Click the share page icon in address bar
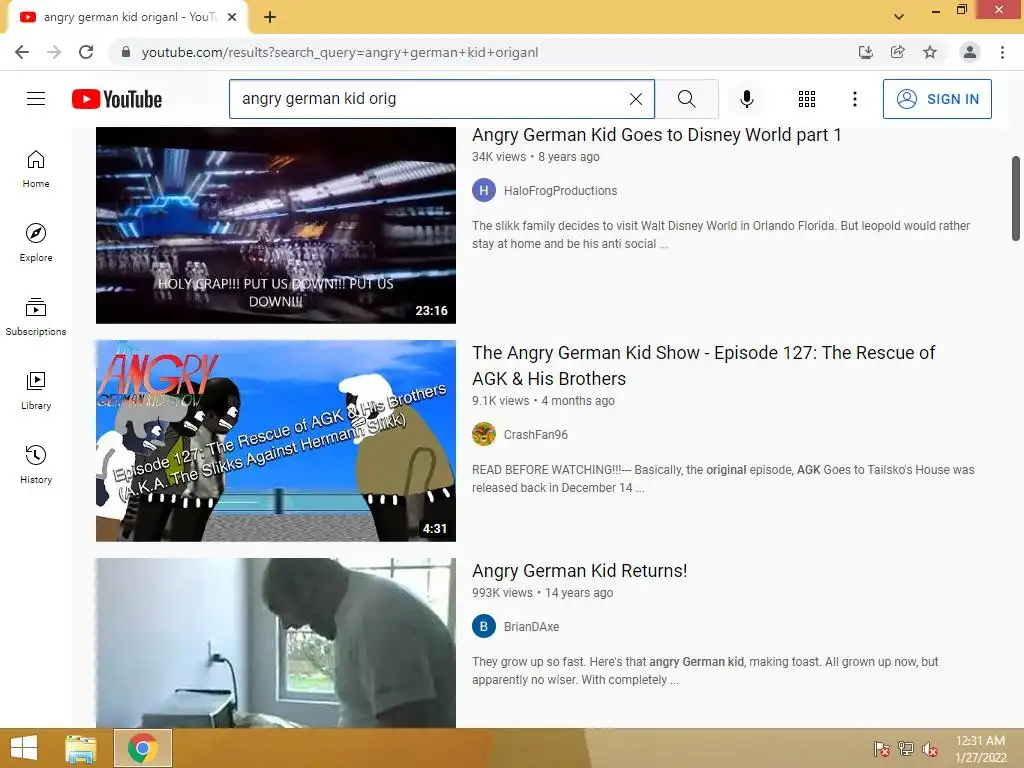The width and height of the screenshot is (1024, 768). click(897, 52)
